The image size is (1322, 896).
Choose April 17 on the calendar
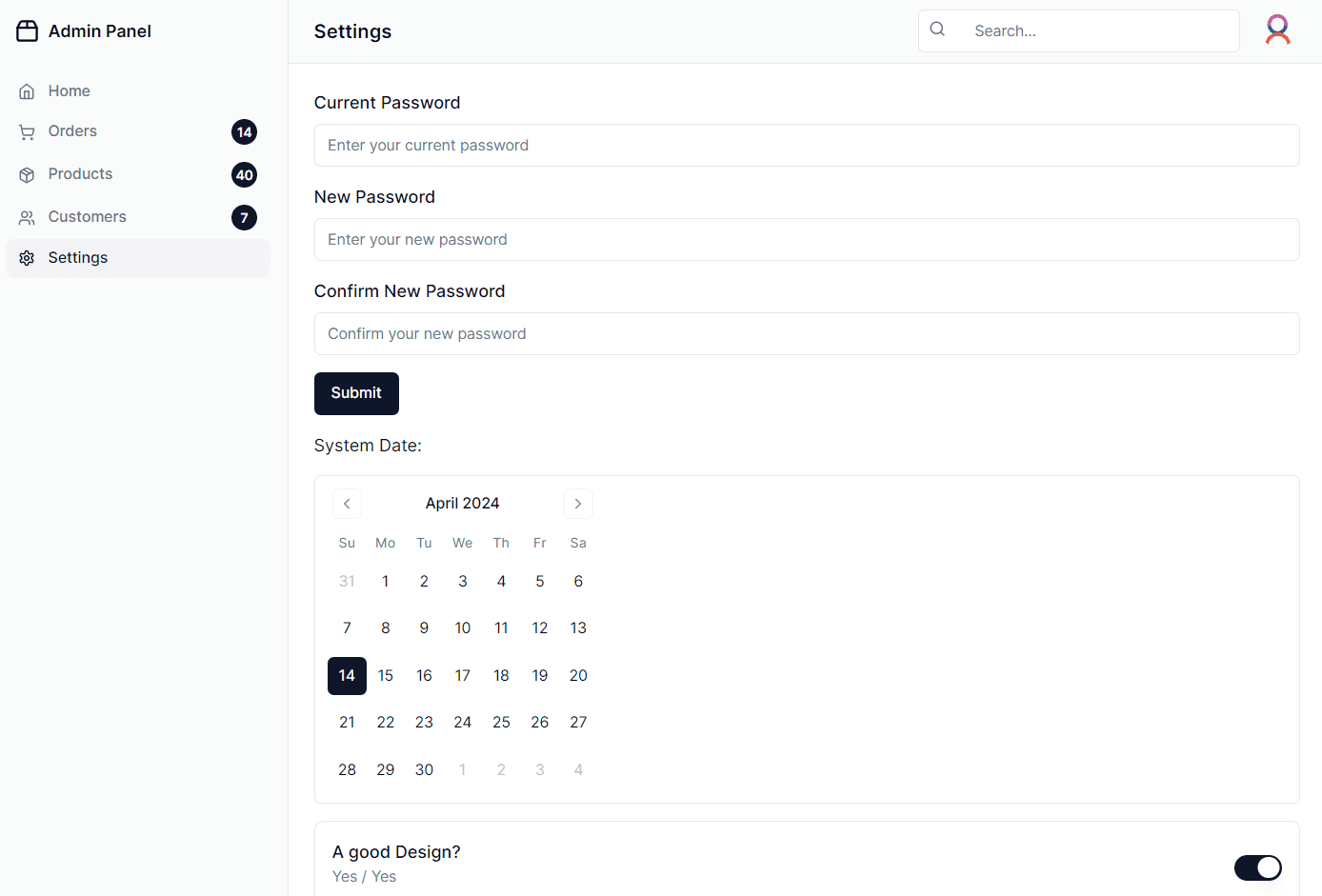[x=463, y=676]
